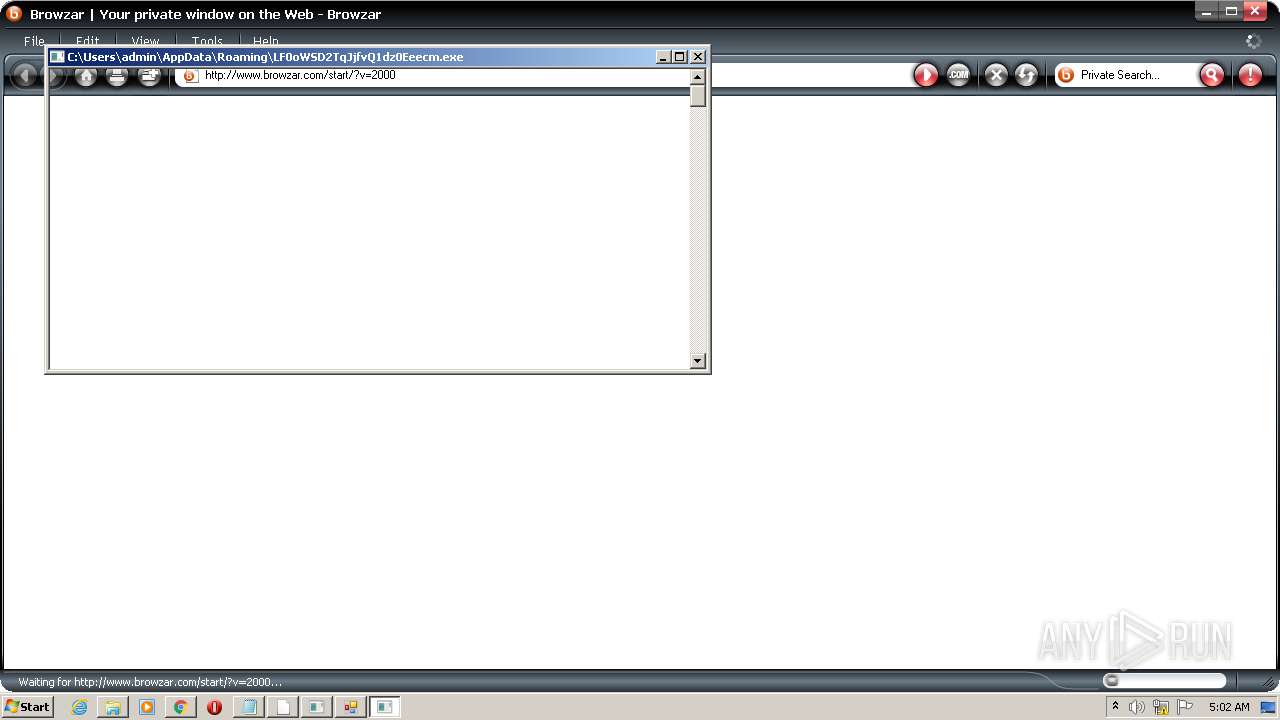This screenshot has height=720, width=1280.
Task: Show hidden system tray icons
Action: (1115, 706)
